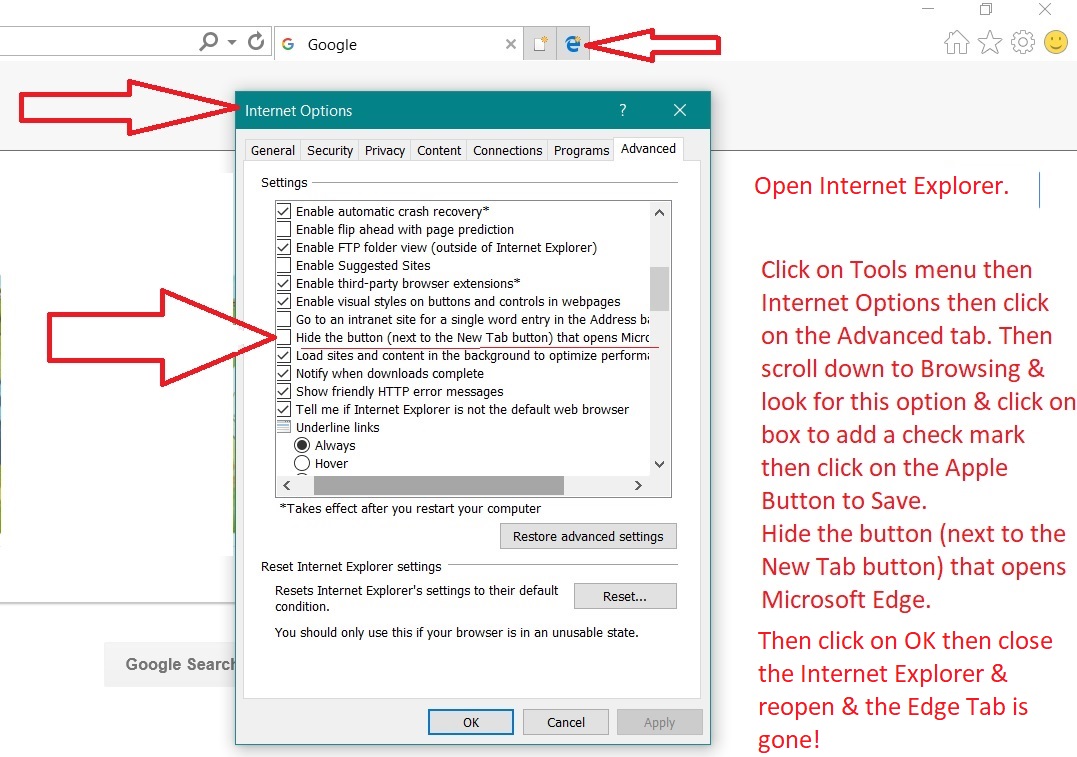Refresh the page using reload icon
The width and height of the screenshot is (1077, 757).
tap(256, 42)
